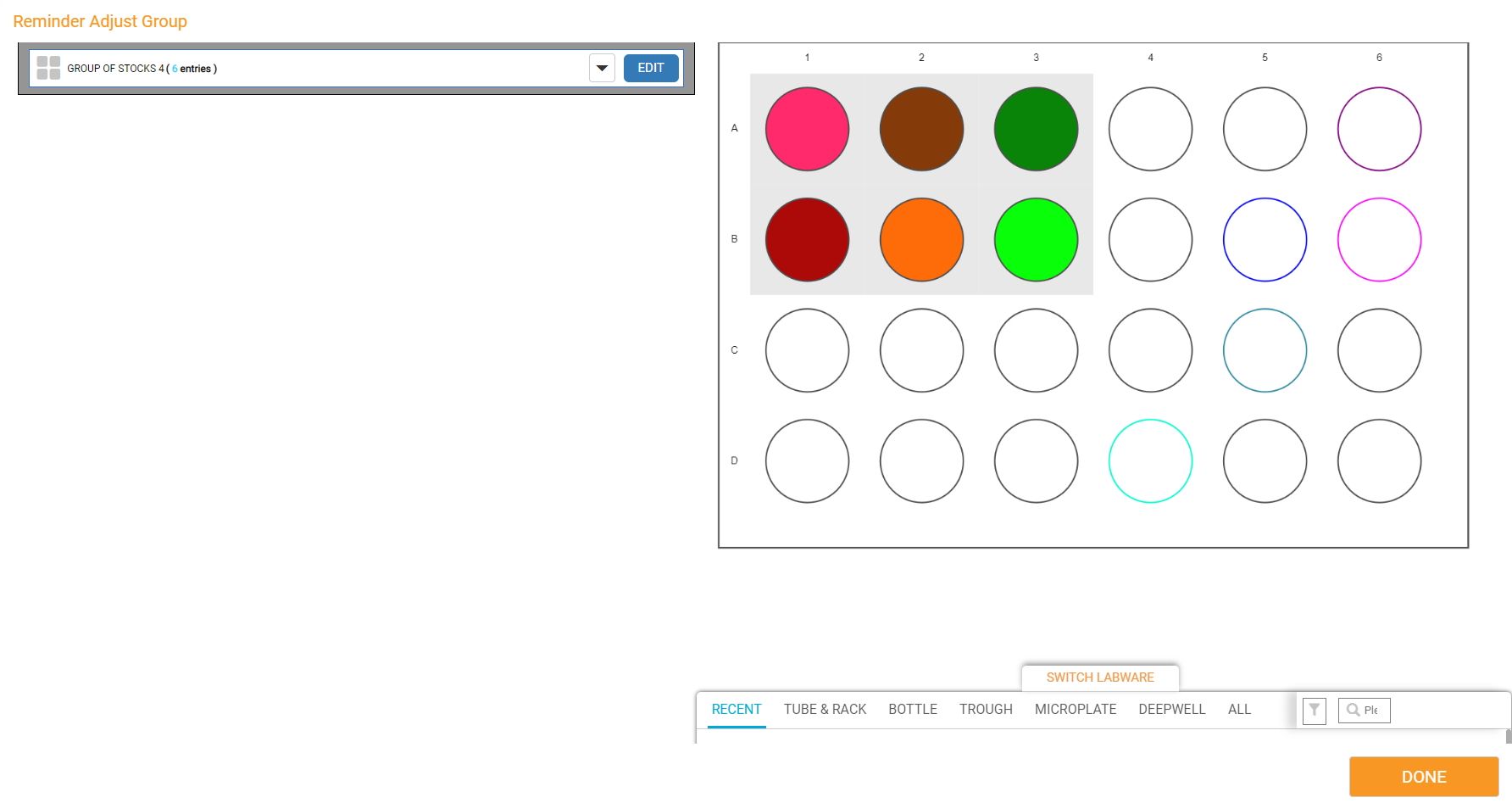Click empty well D6
Viewport: 1512px width, 803px height.
(x=1379, y=461)
